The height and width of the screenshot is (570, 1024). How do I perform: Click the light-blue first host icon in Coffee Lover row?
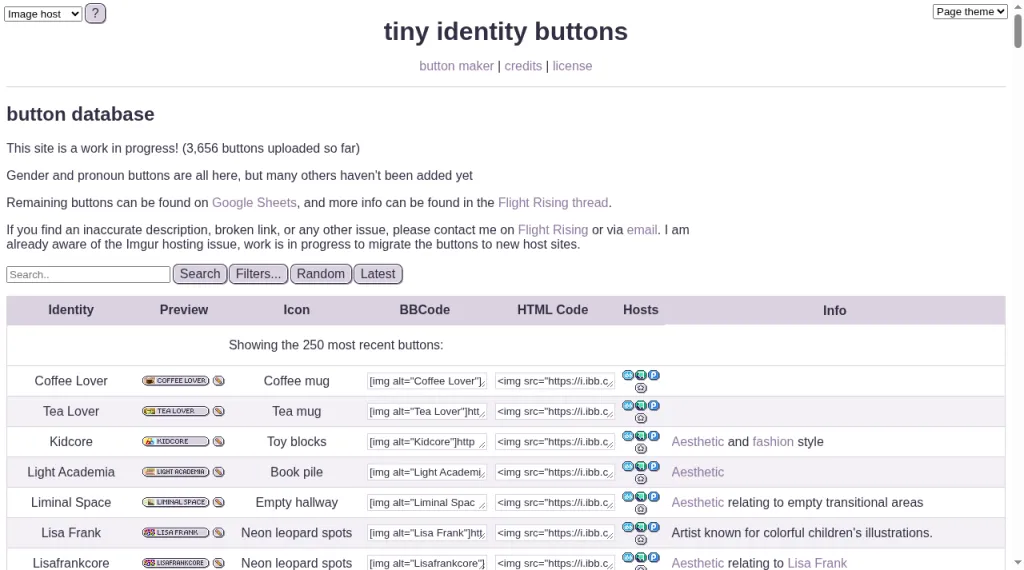pos(628,375)
